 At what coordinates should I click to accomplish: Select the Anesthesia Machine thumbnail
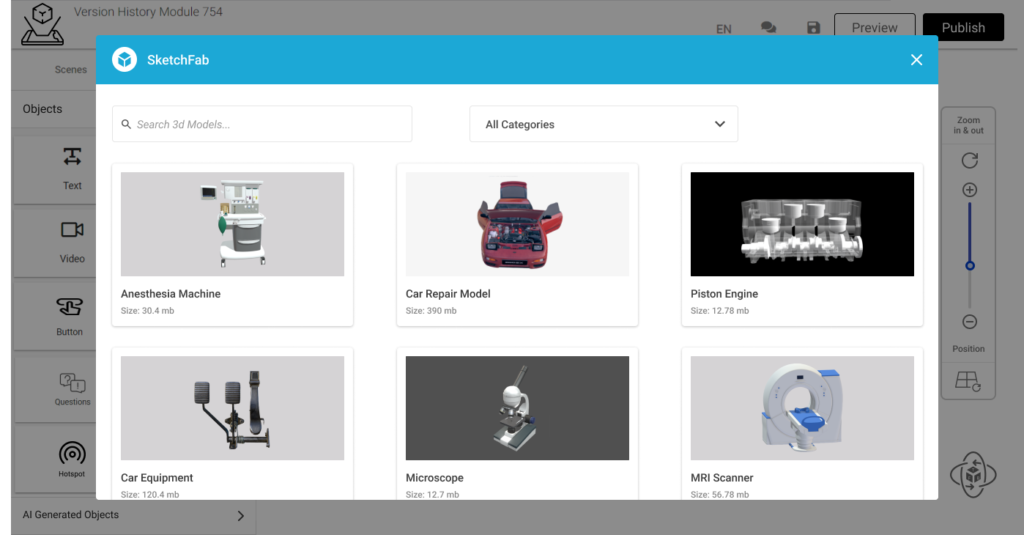click(x=232, y=224)
